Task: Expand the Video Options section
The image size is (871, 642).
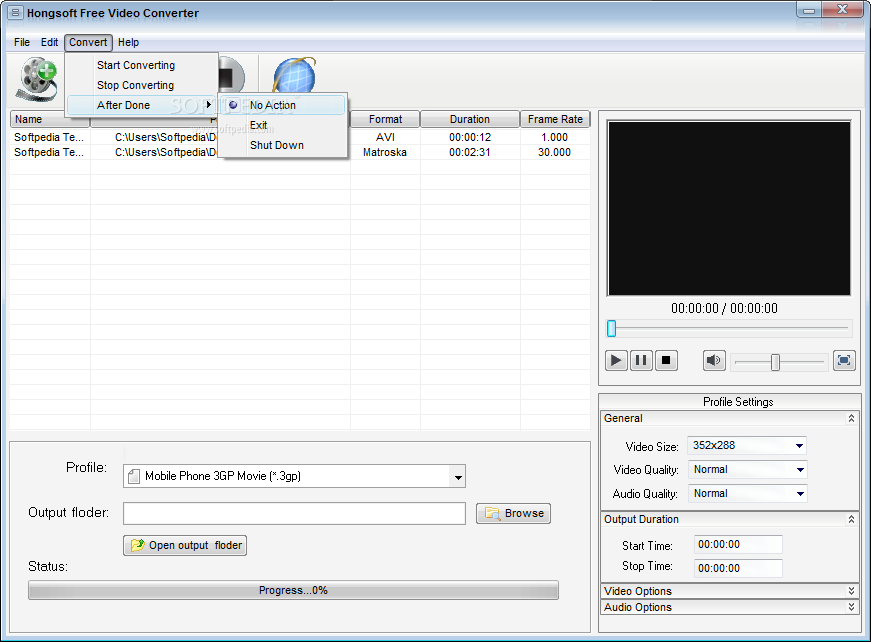Action: click(851, 591)
